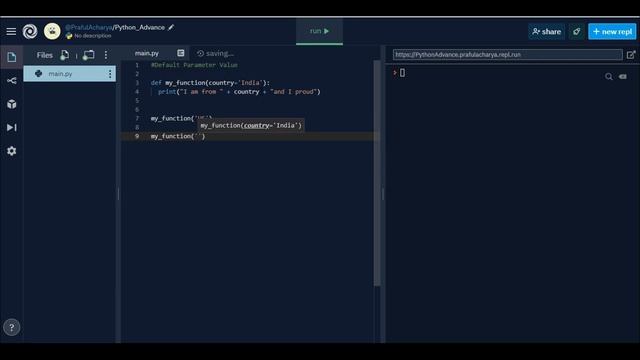Image resolution: width=640 pixels, height=360 pixels.
Task: Click editor vertical scrollbar
Action: [x=377, y=173]
